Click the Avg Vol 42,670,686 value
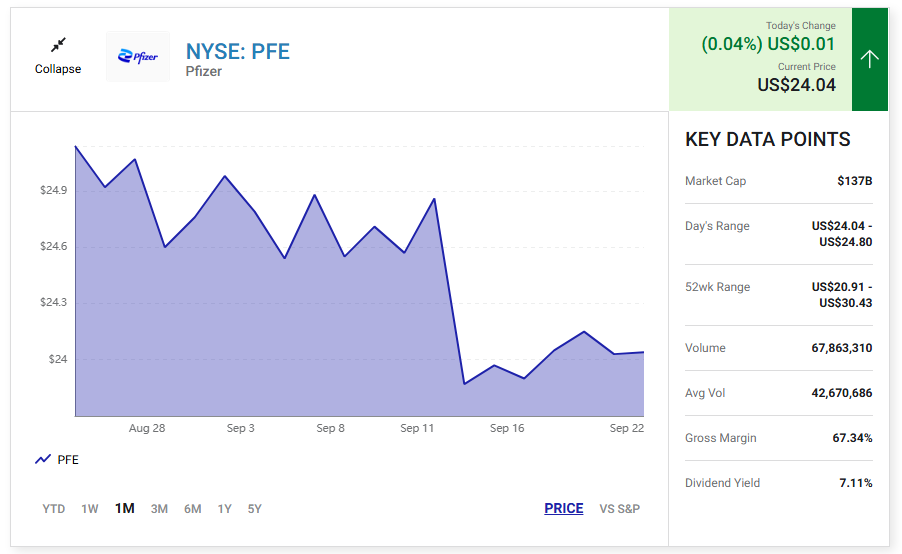Screen dimensions: 902x554 pos(842,393)
